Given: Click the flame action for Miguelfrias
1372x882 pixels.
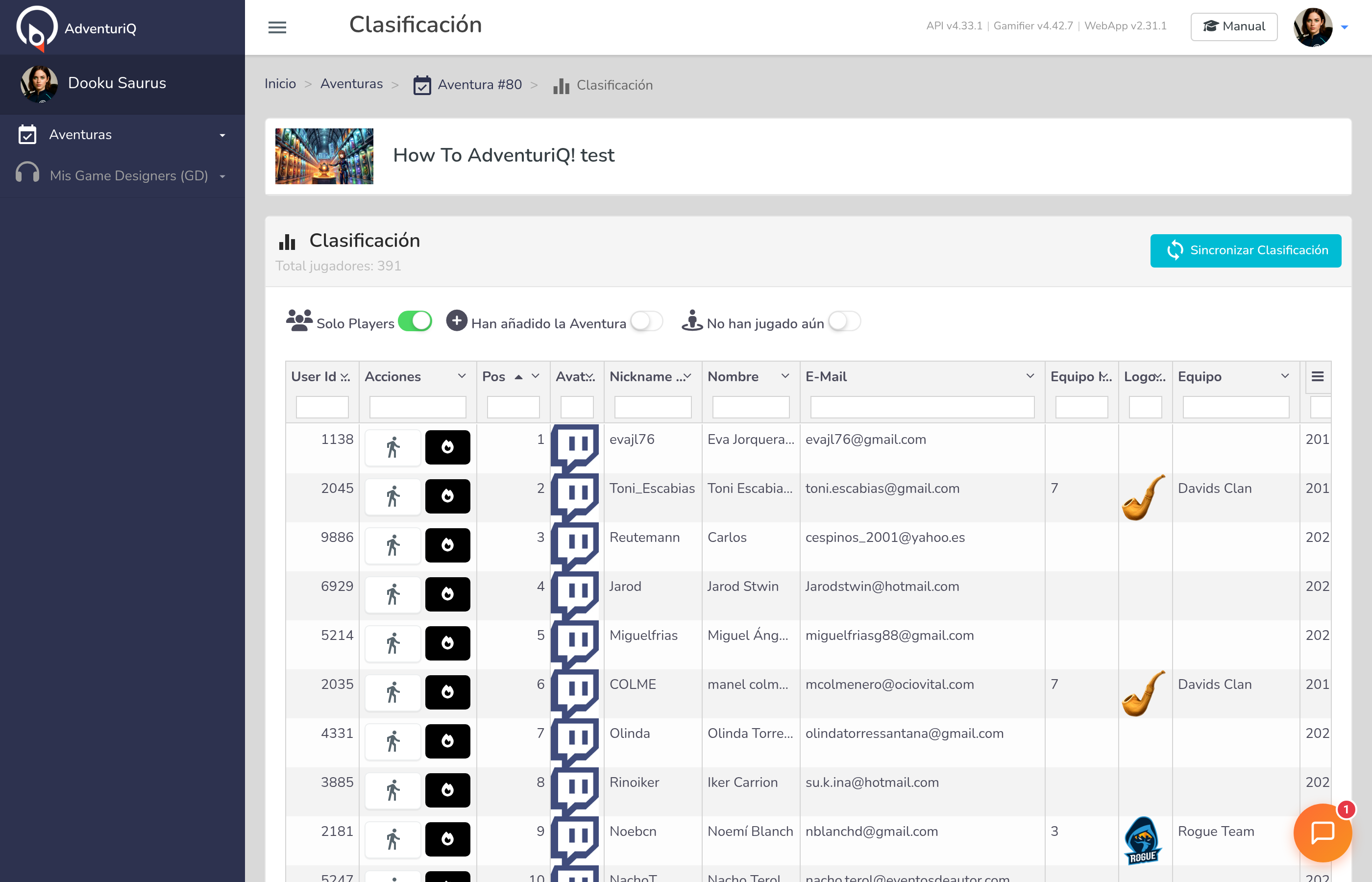Looking at the screenshot, I should point(447,643).
